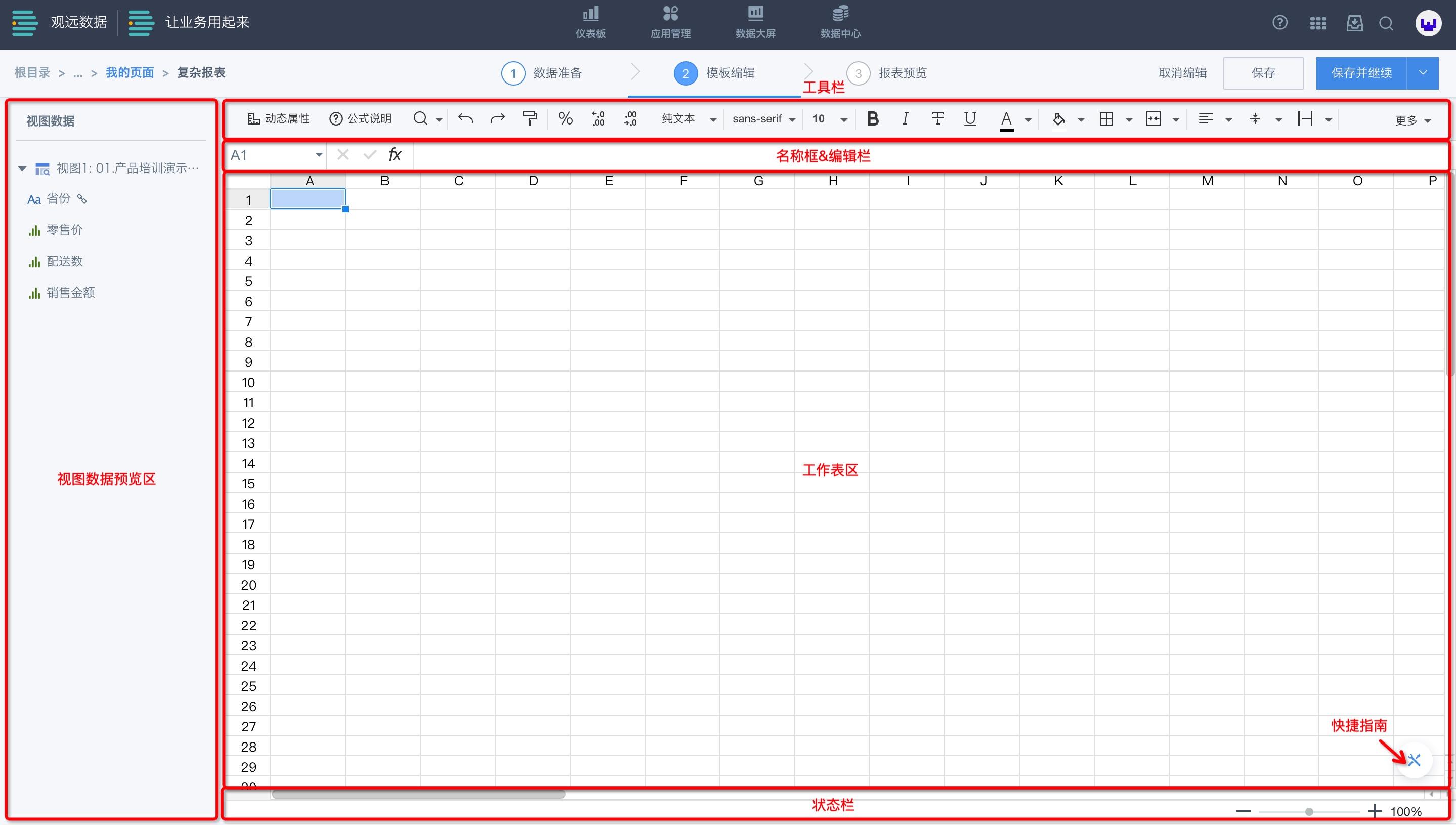Screen dimensions: 1456x825
Task: Click the link icon beside 省份
Action: [82, 199]
